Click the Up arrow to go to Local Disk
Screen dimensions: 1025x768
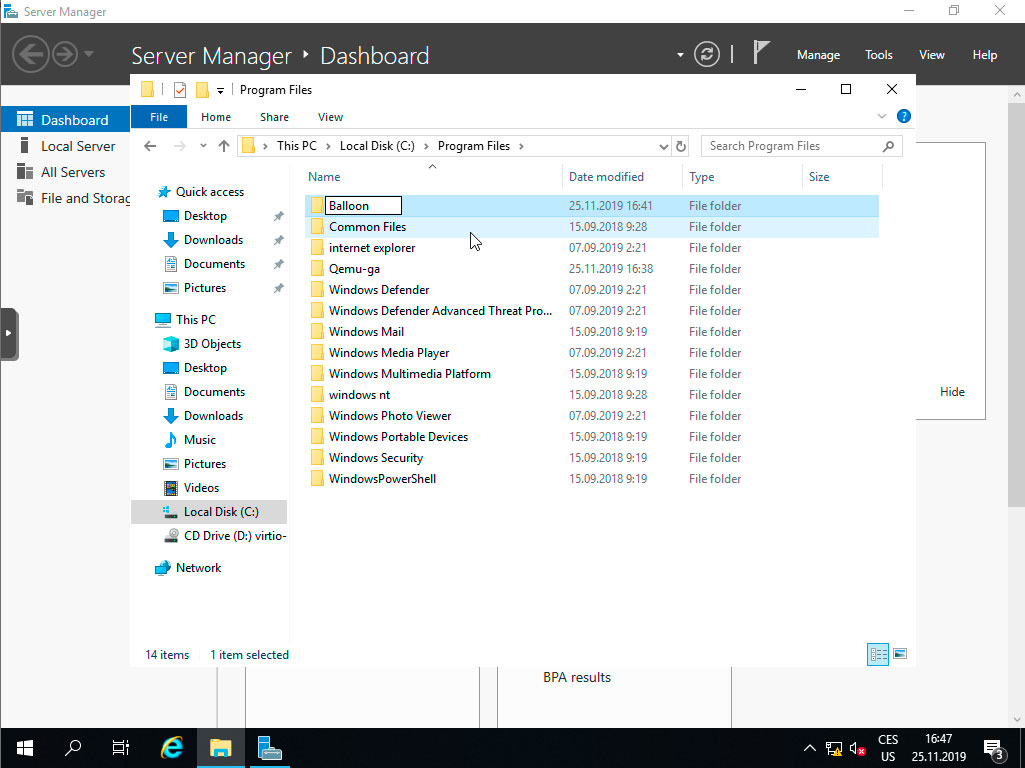click(223, 146)
